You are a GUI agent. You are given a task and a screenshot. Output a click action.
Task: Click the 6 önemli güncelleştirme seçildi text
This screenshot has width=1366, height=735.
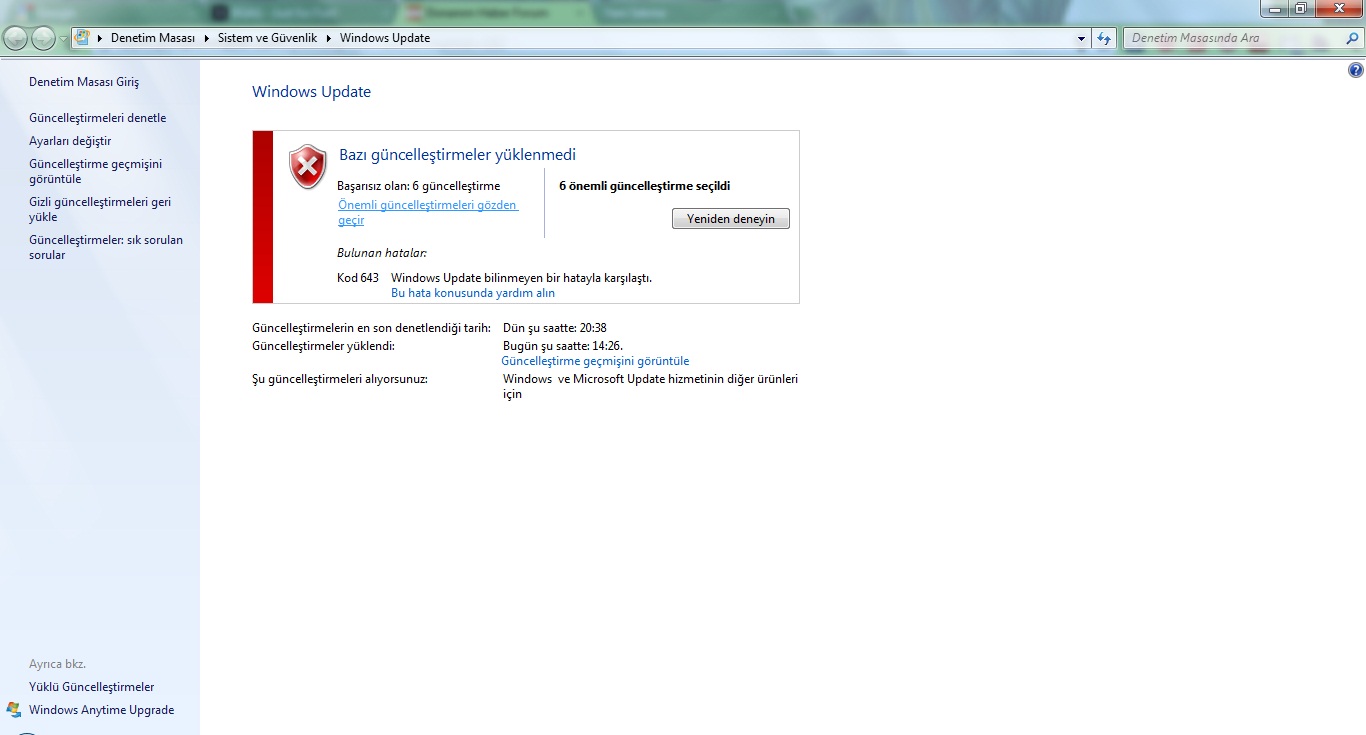[645, 186]
